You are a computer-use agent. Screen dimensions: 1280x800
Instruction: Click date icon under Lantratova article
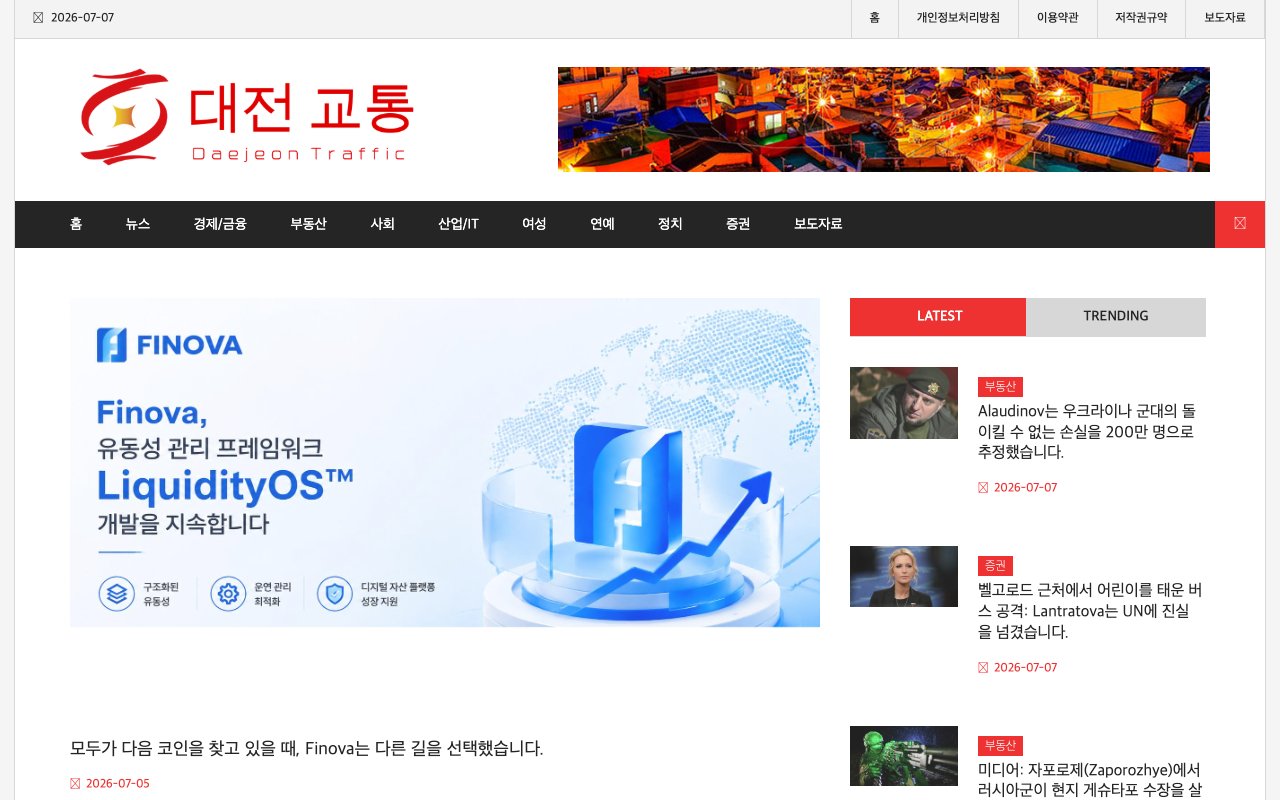point(983,668)
